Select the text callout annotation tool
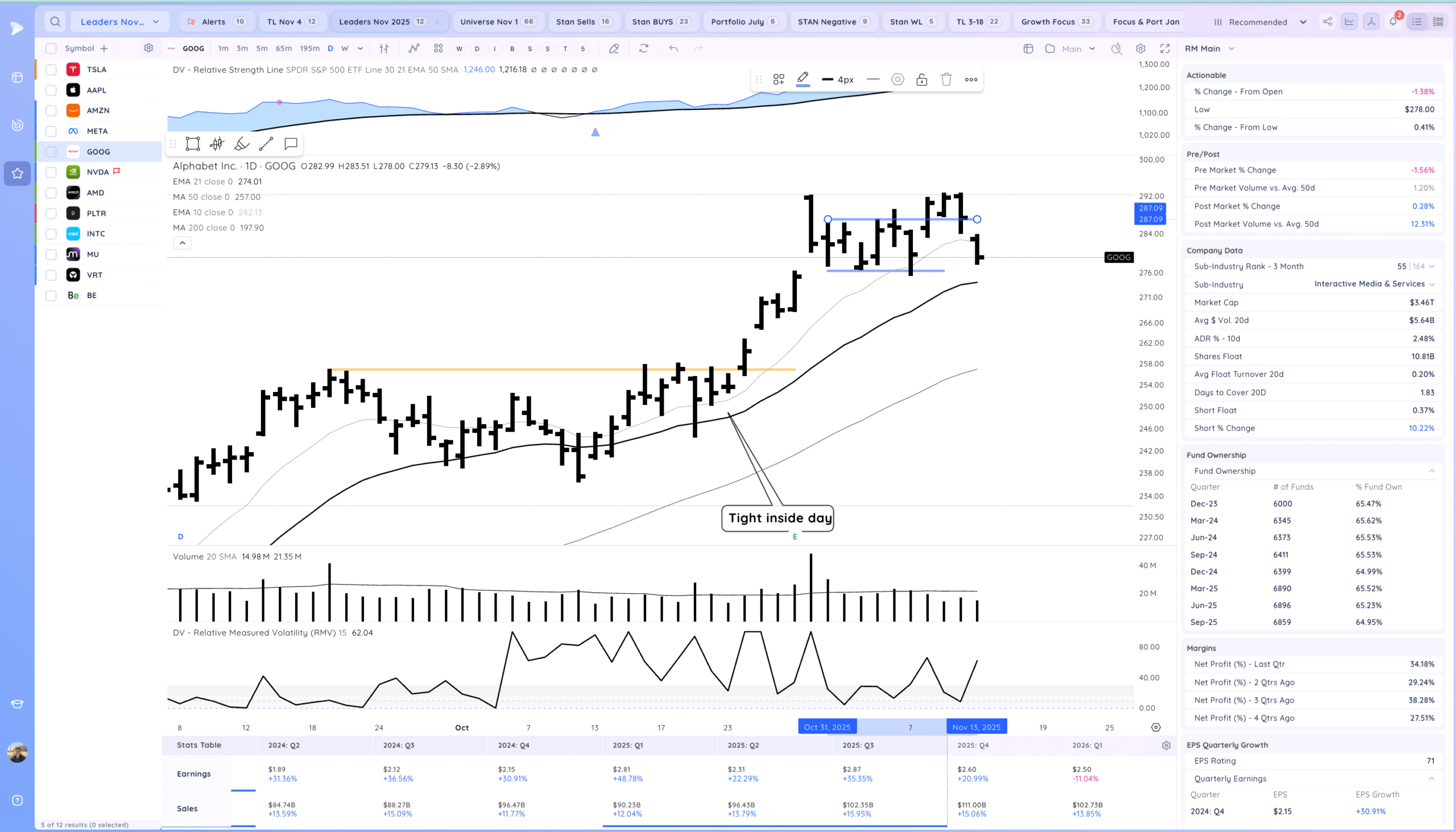 tap(290, 143)
